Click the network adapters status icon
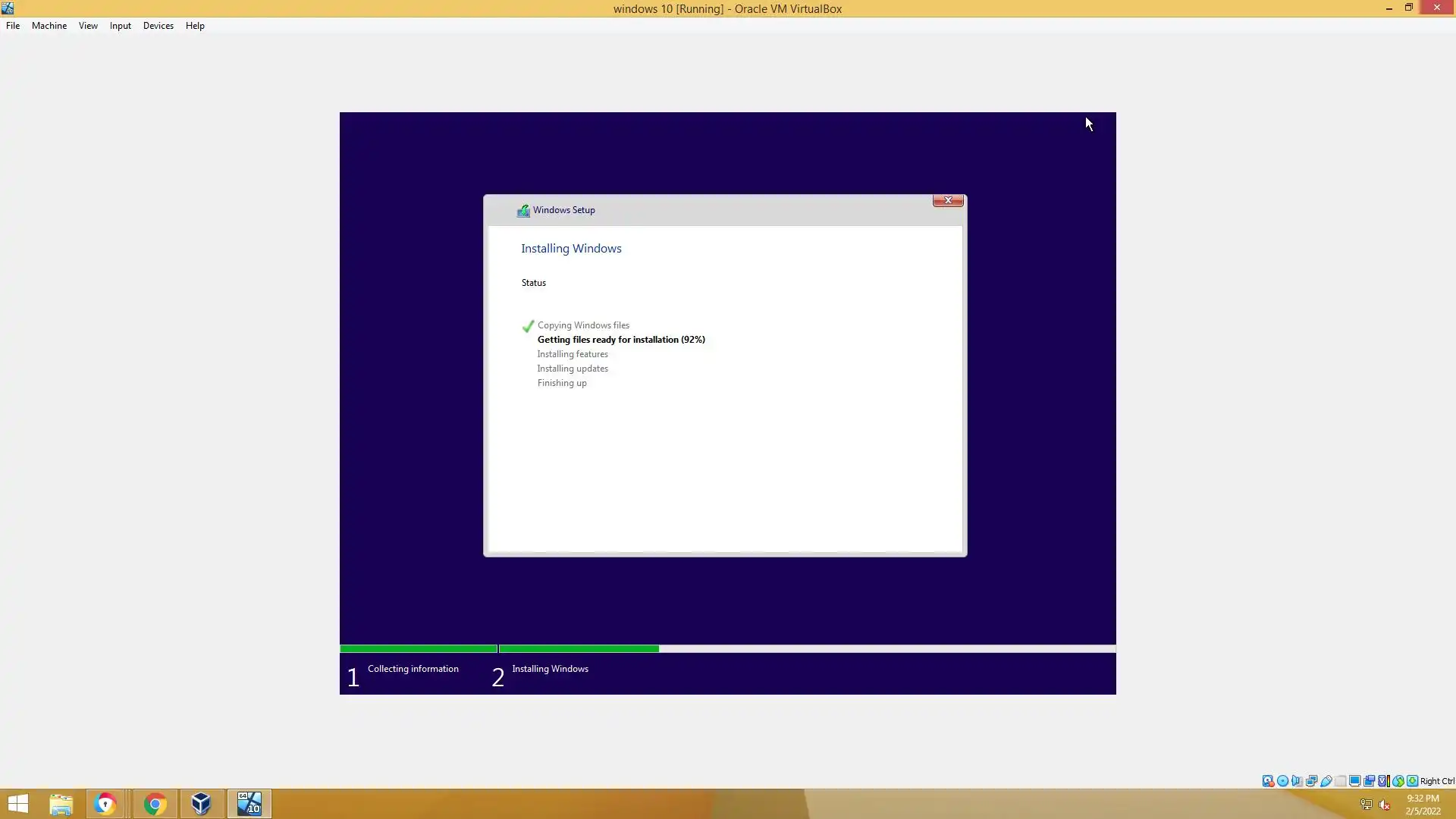Image resolution: width=1456 pixels, height=819 pixels. [1311, 781]
